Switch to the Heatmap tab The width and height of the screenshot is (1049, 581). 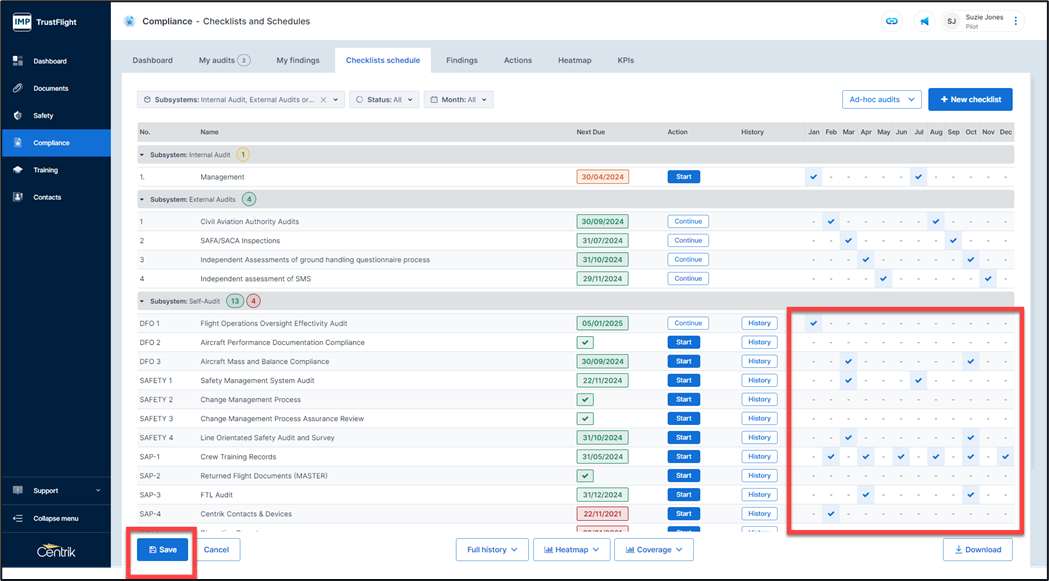point(574,60)
